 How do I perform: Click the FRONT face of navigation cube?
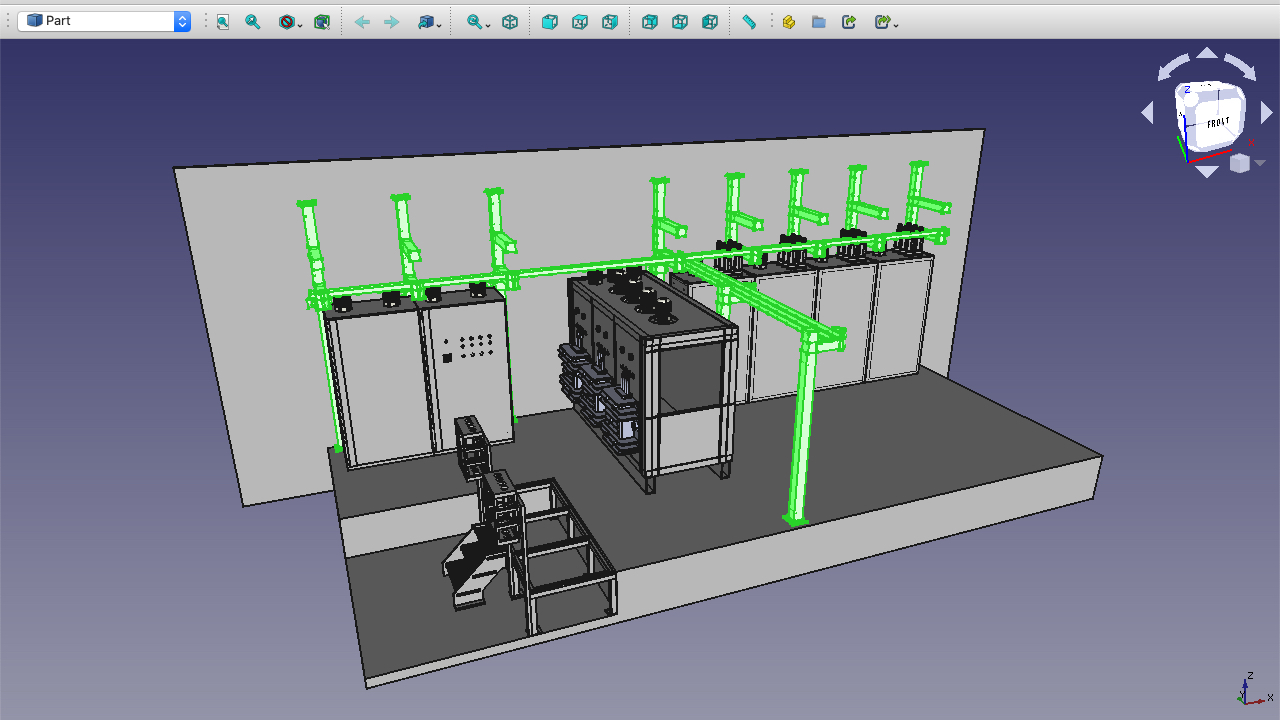(x=1217, y=122)
